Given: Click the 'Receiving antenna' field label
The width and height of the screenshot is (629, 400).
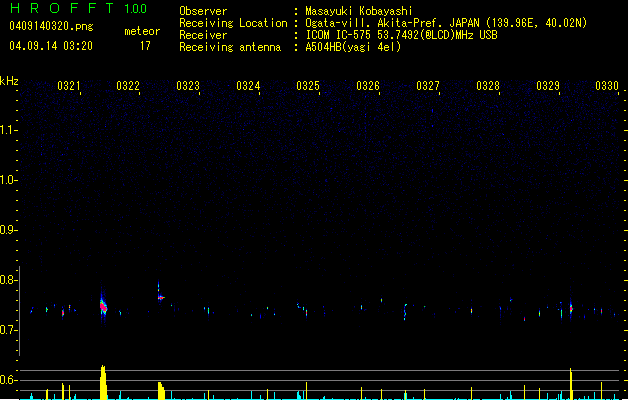Looking at the screenshot, I should point(230,47).
